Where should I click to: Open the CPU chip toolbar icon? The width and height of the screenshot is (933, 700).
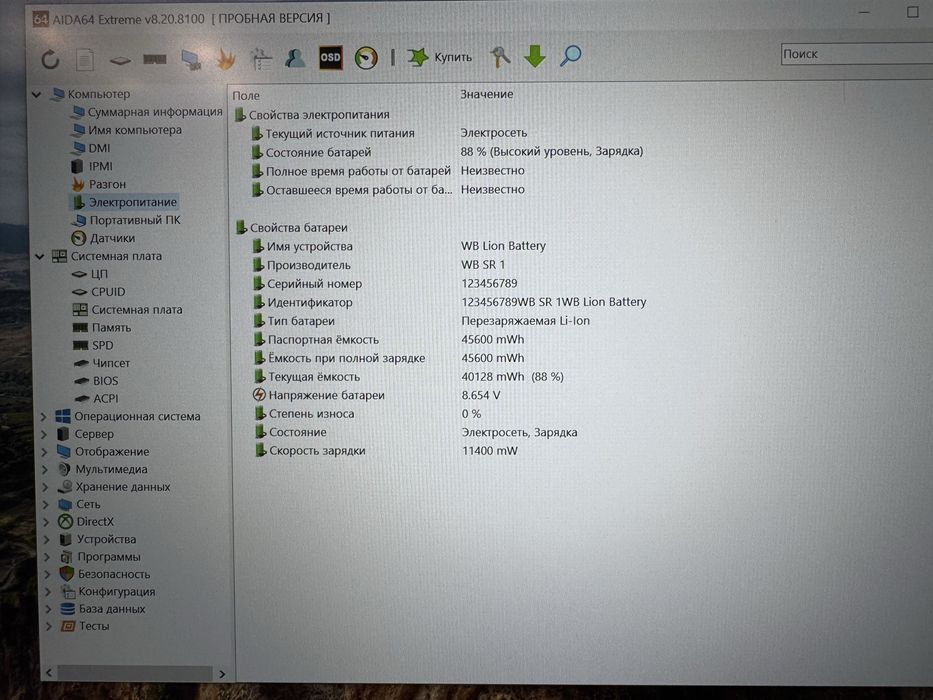click(120, 61)
